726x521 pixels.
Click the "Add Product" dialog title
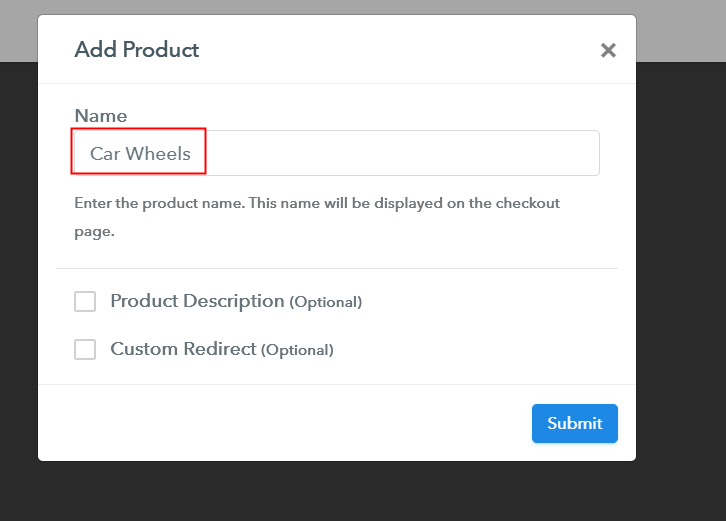point(136,50)
